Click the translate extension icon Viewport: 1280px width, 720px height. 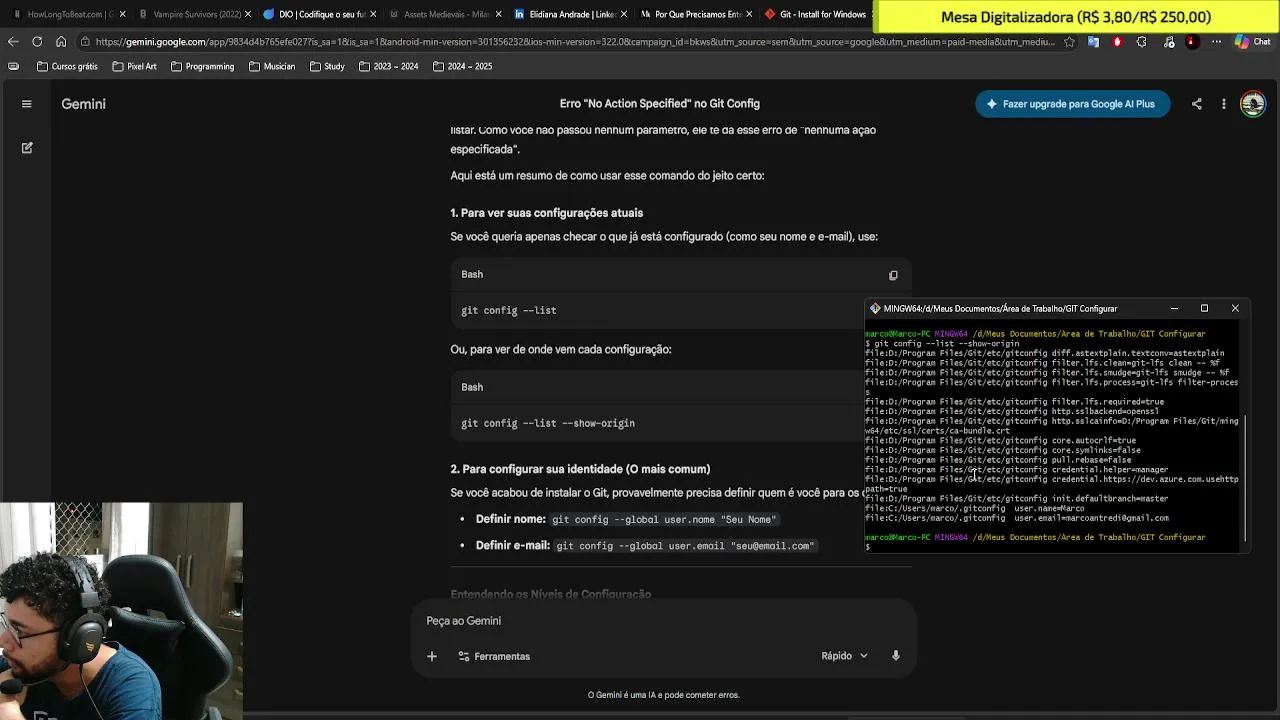[x=1093, y=42]
